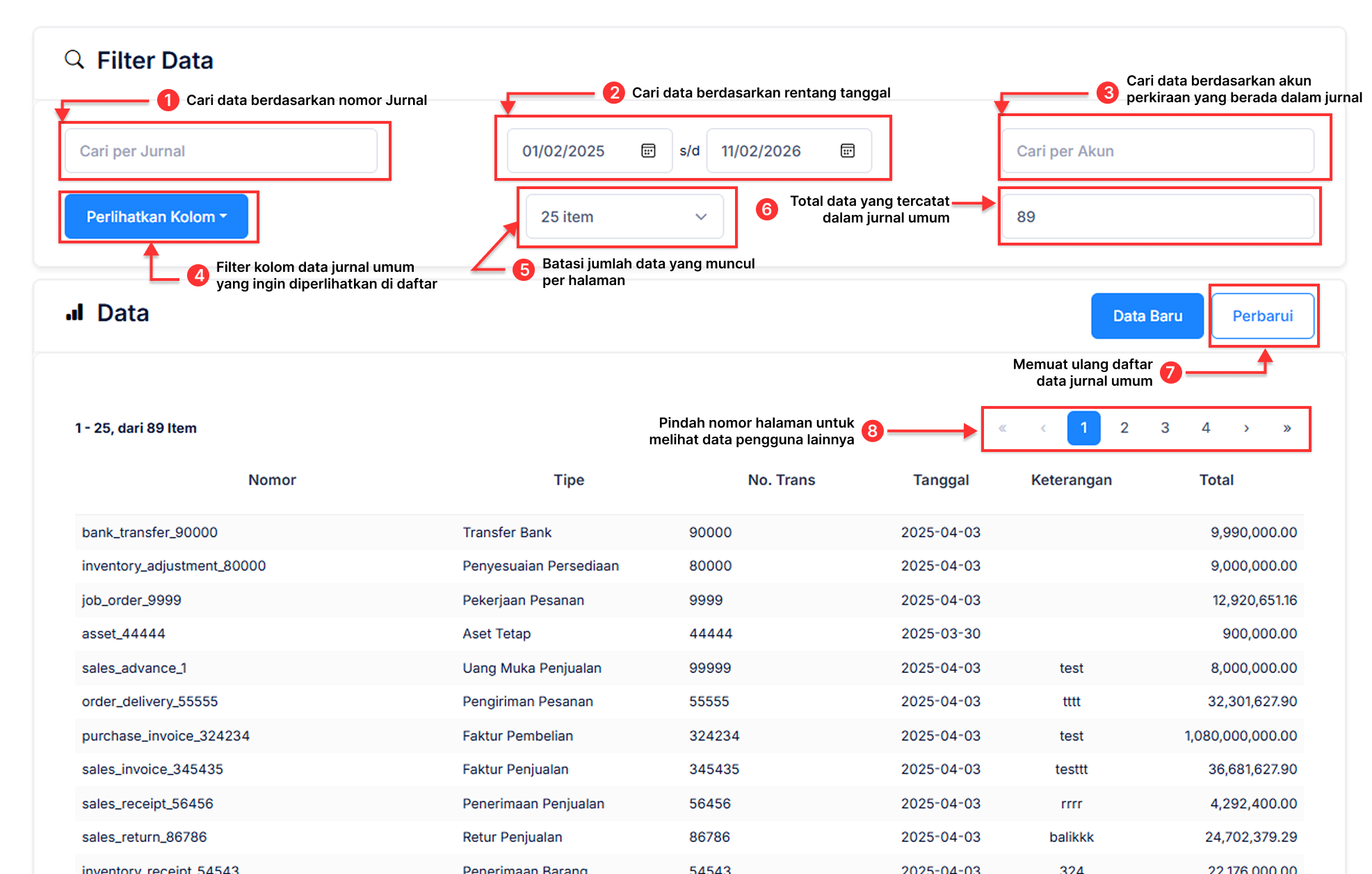Screen dimensions: 1372x874
Task: Select page 2 in pagination
Action: tap(1124, 428)
